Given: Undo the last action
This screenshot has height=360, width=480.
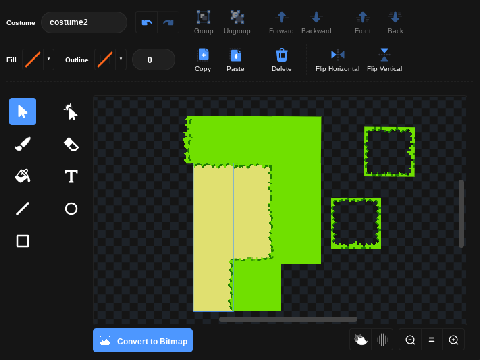Looking at the screenshot, I should point(147,22).
